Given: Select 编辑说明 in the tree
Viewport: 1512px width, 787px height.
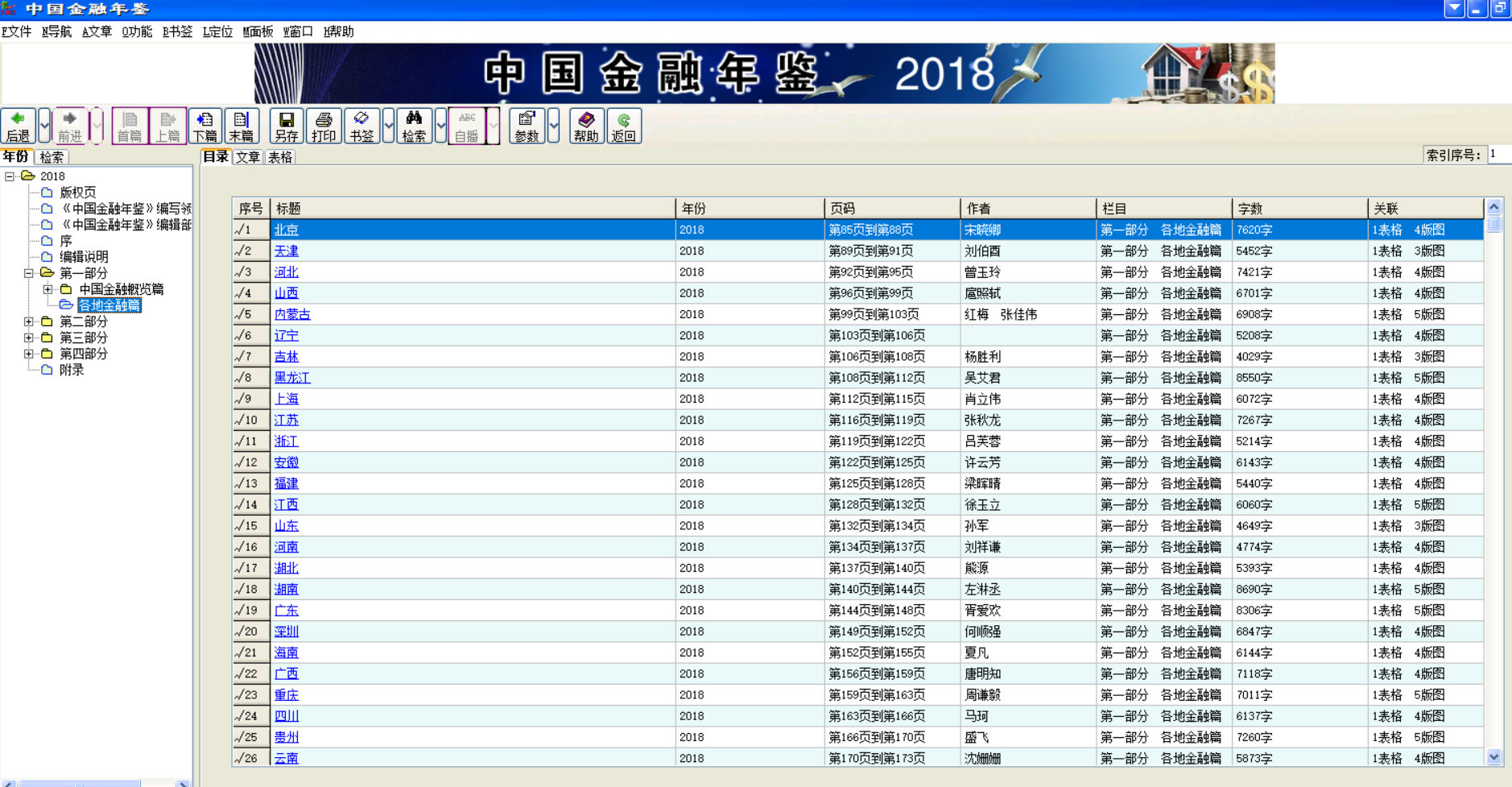Looking at the screenshot, I should pyautogui.click(x=84, y=257).
